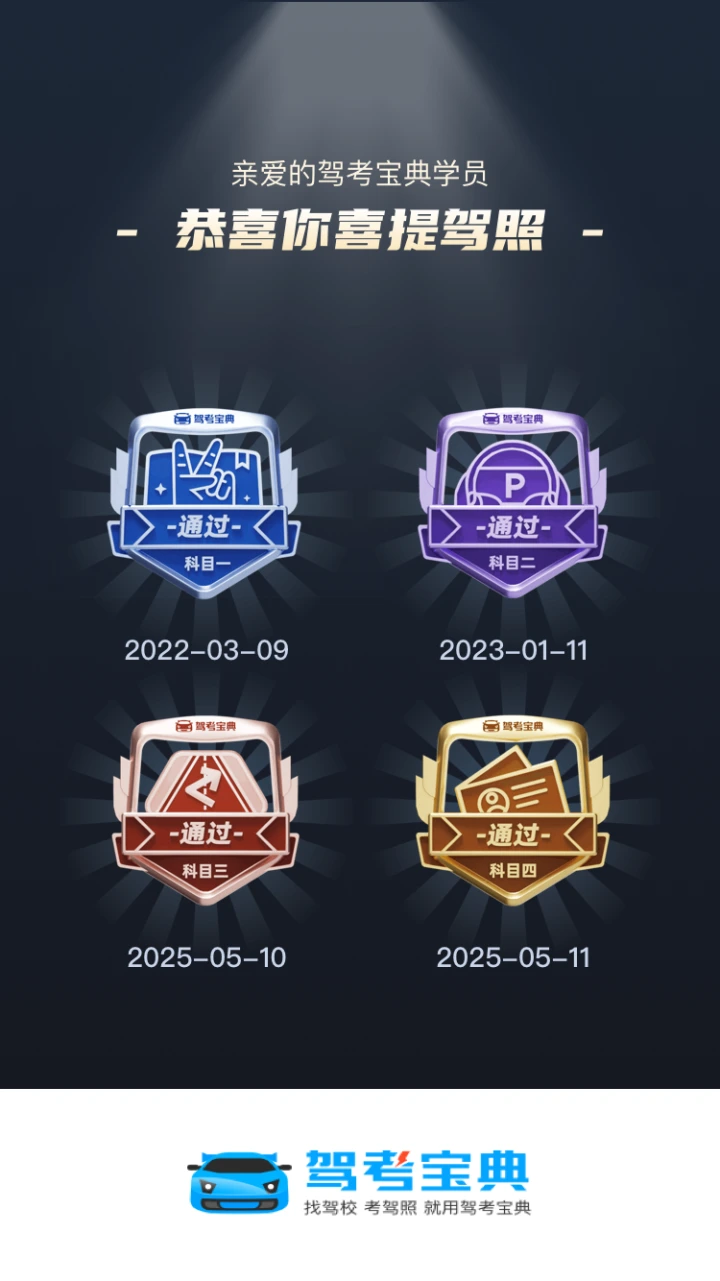Tap the purple 科目二 parking badge

[x=513, y=503]
